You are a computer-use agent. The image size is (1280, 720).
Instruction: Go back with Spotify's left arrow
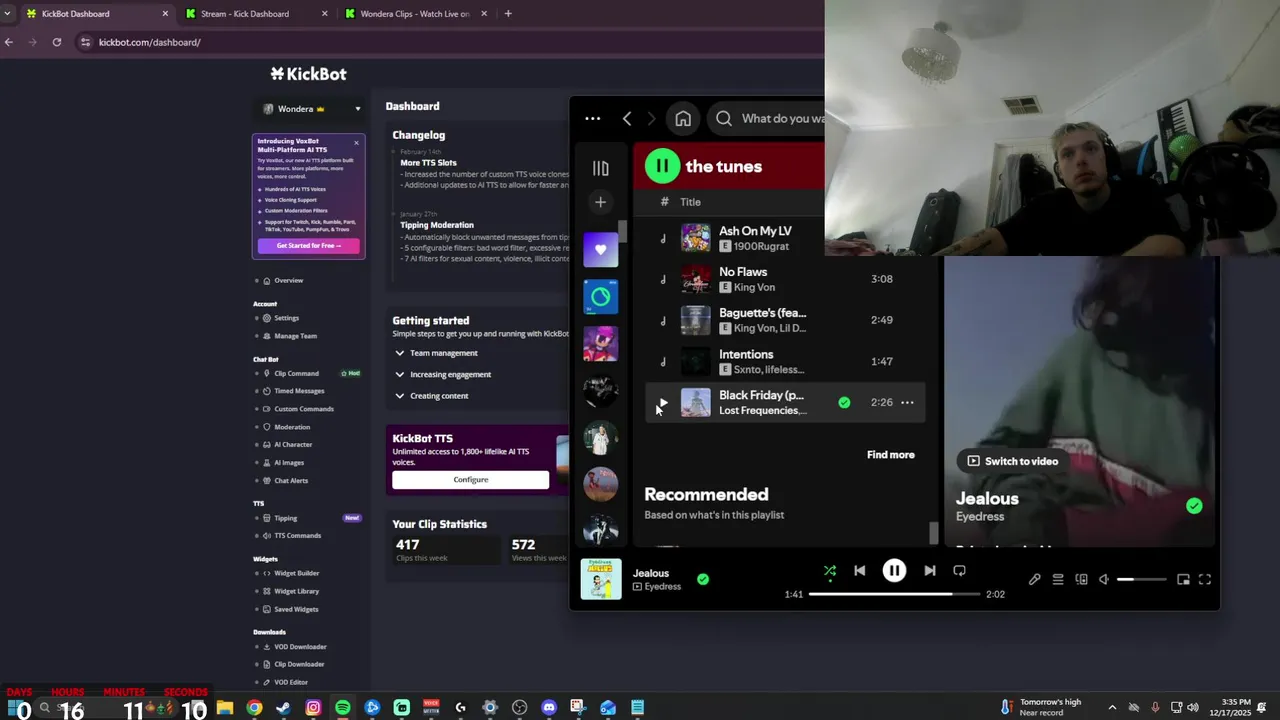(627, 119)
